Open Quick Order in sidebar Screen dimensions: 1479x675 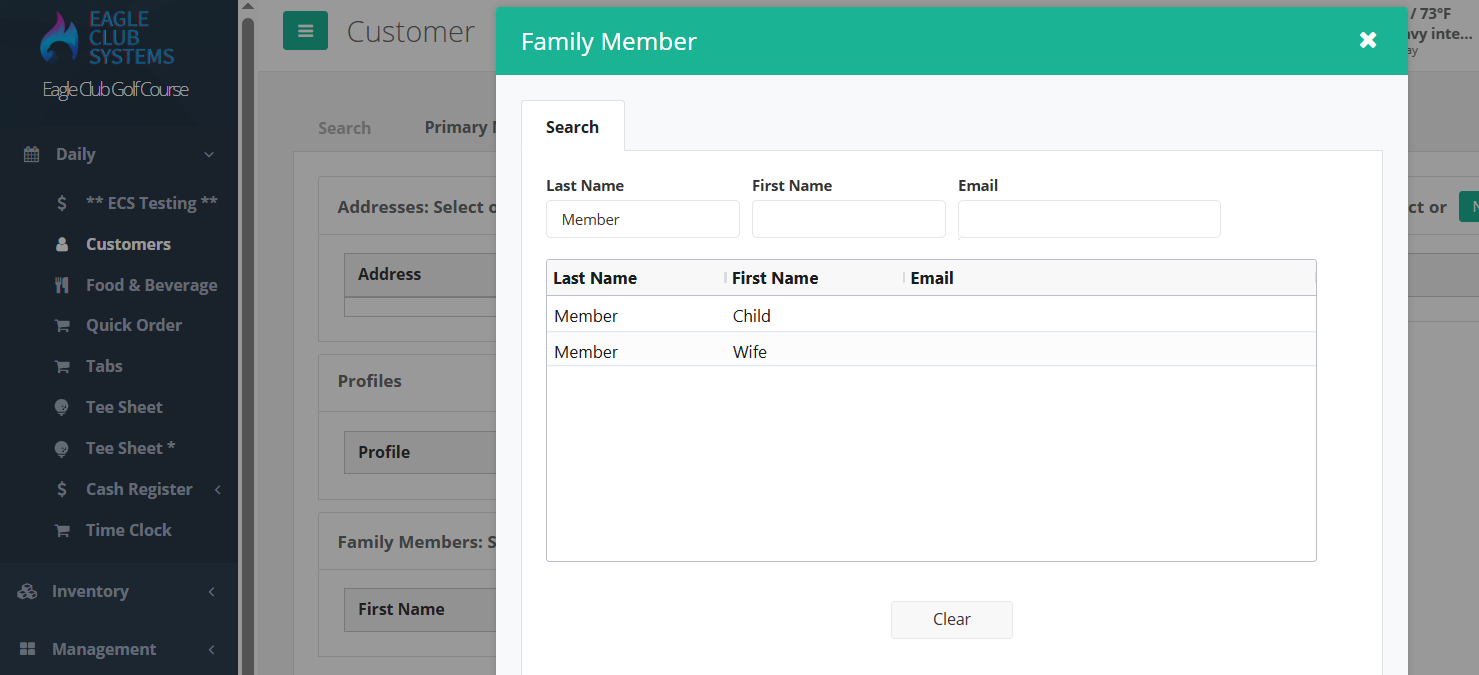(134, 325)
